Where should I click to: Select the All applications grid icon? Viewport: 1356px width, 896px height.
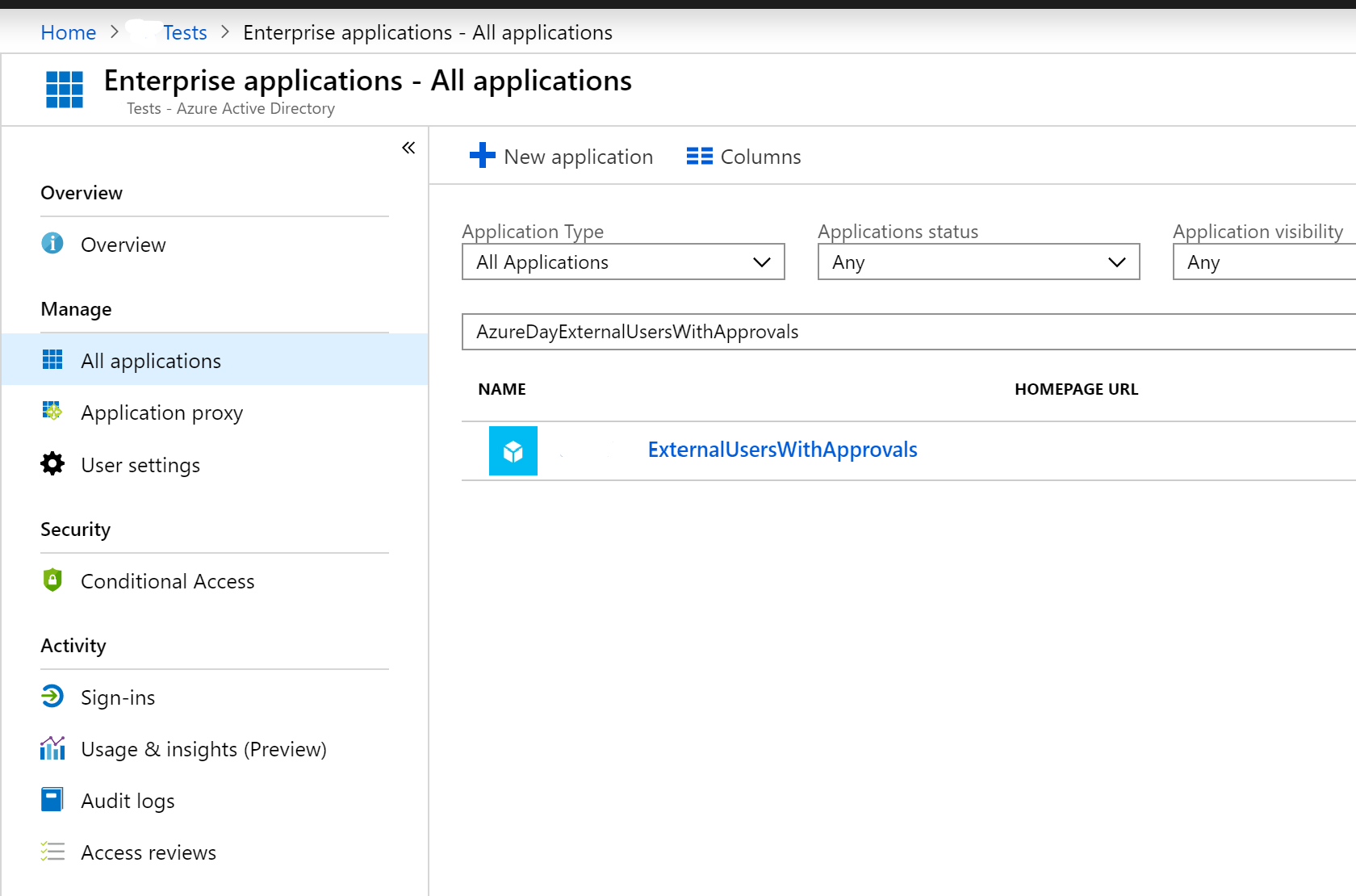(x=52, y=359)
